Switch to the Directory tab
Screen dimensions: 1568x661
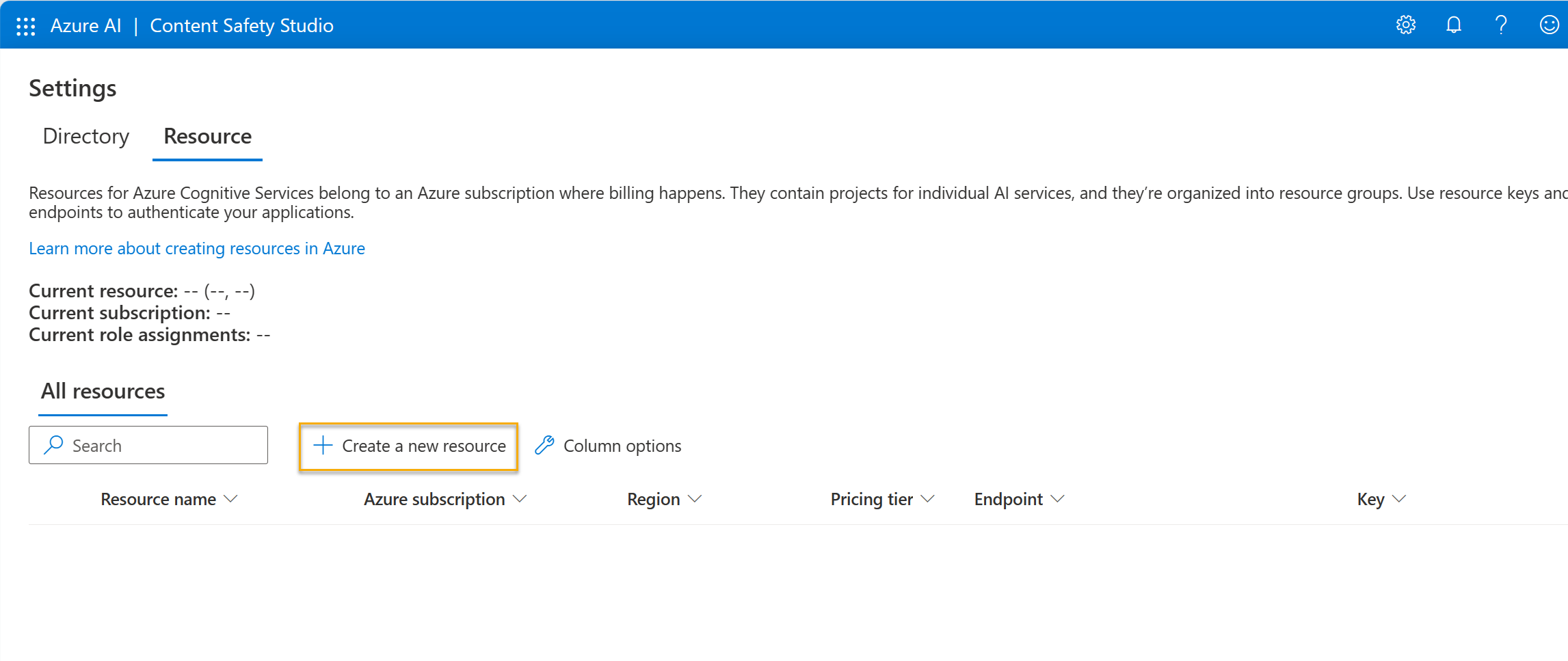pos(86,136)
